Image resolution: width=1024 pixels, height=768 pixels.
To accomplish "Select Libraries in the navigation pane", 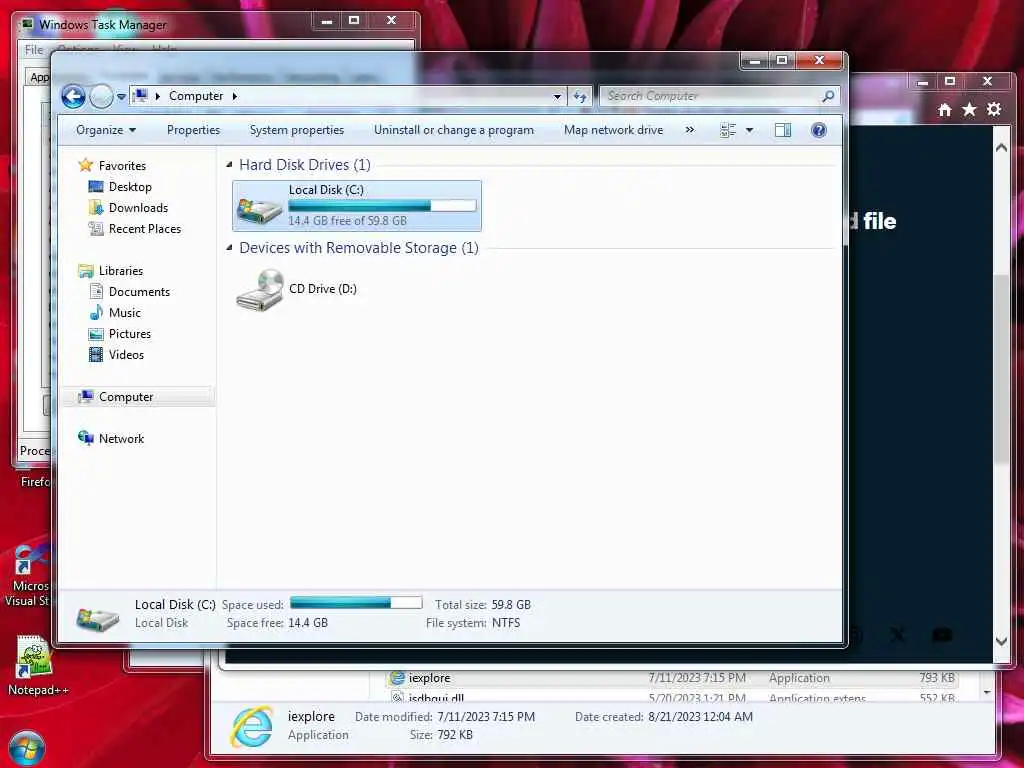I will (x=121, y=270).
